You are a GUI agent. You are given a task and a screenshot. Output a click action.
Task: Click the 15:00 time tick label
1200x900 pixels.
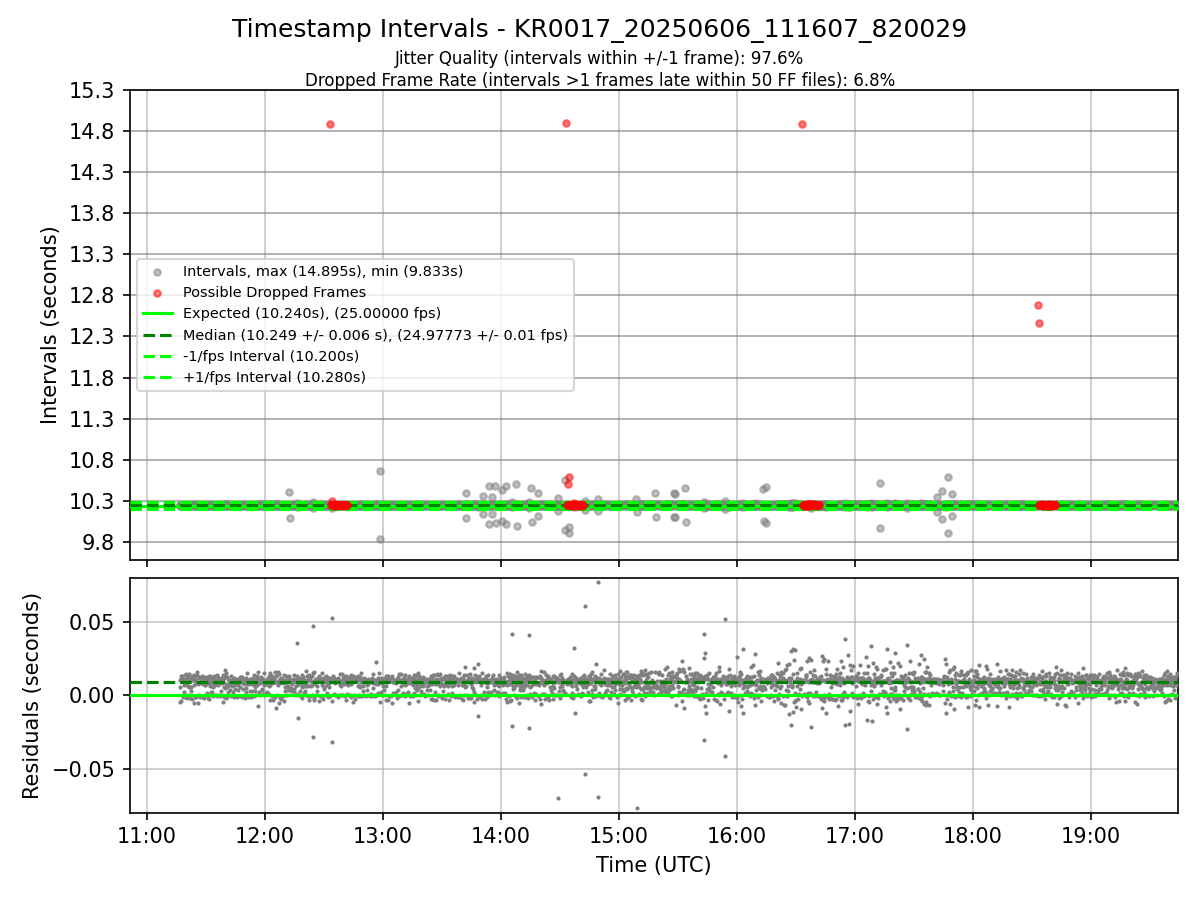(619, 834)
